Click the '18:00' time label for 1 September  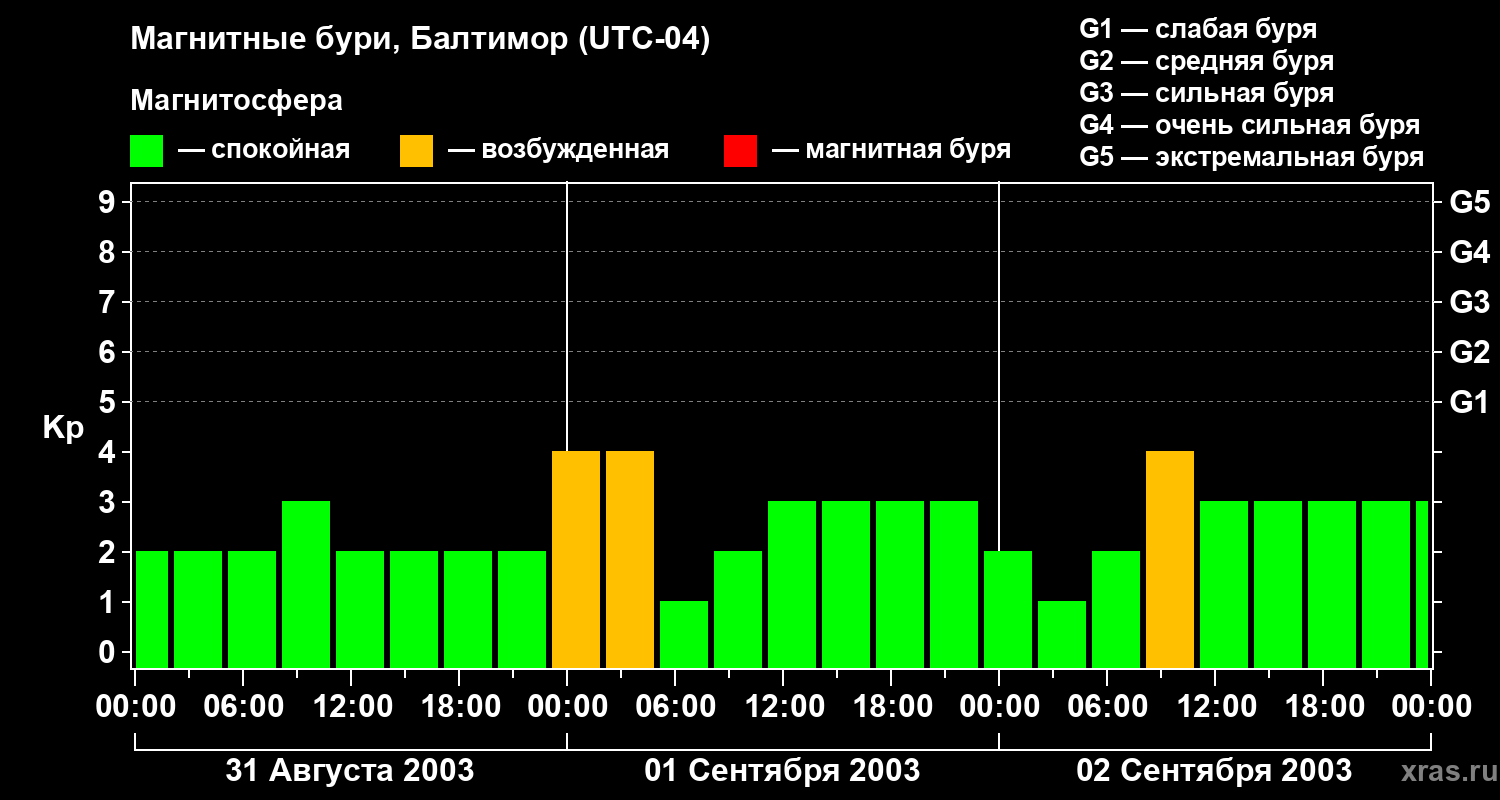click(x=891, y=707)
